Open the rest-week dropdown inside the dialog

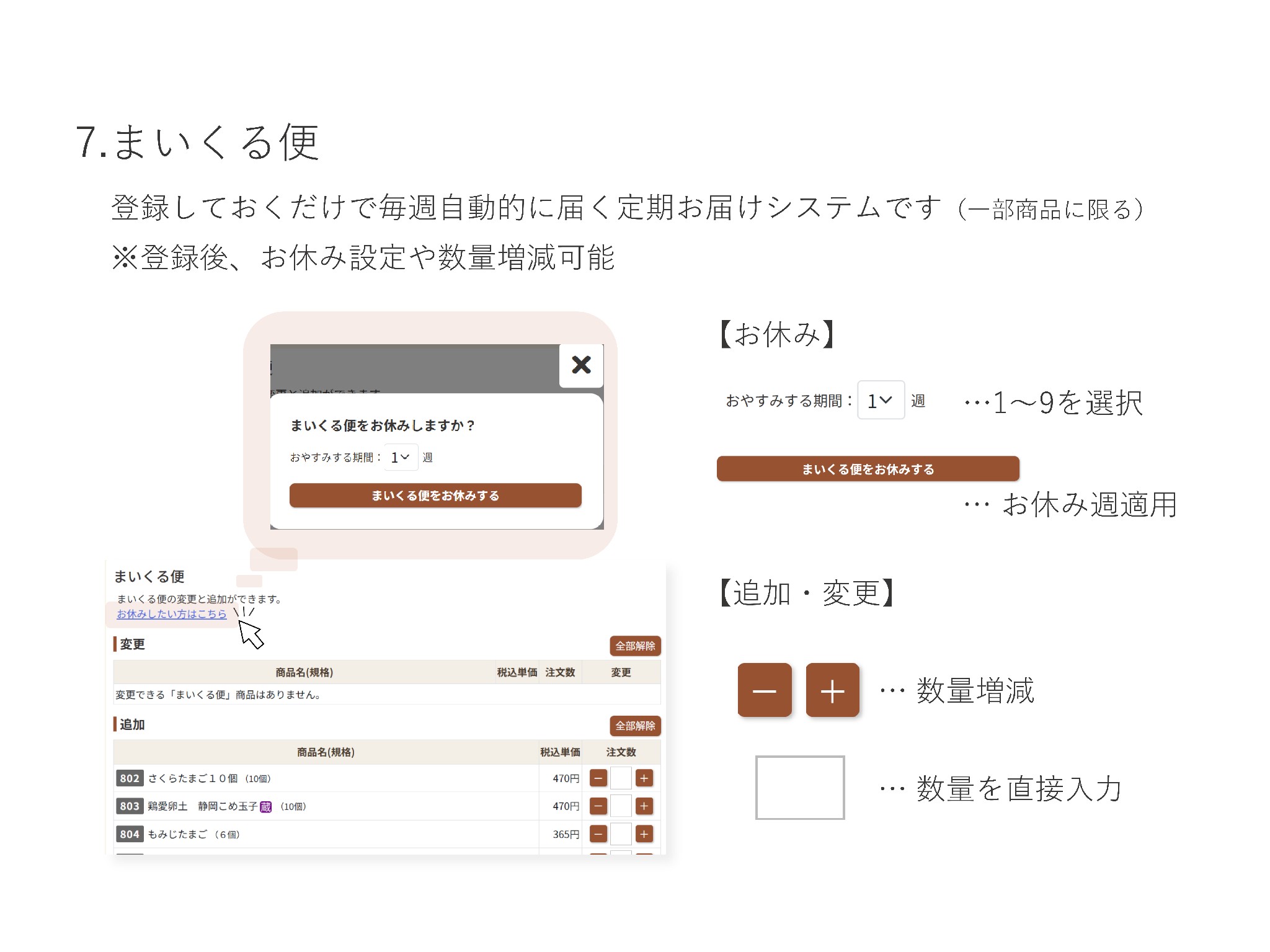(x=401, y=457)
